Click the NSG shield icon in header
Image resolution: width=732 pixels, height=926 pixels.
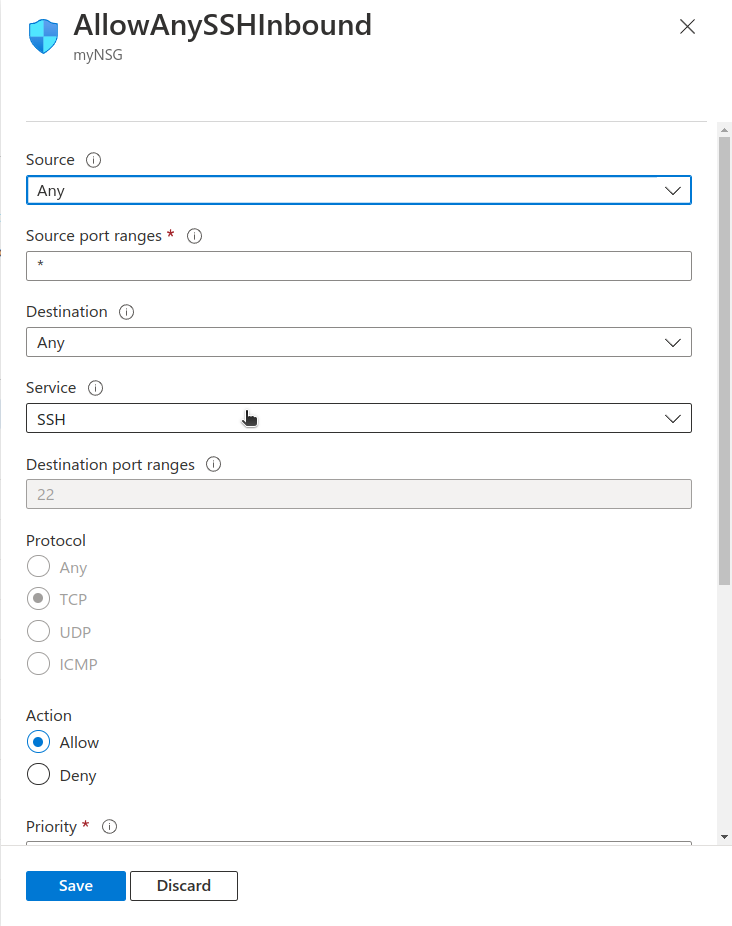44,37
